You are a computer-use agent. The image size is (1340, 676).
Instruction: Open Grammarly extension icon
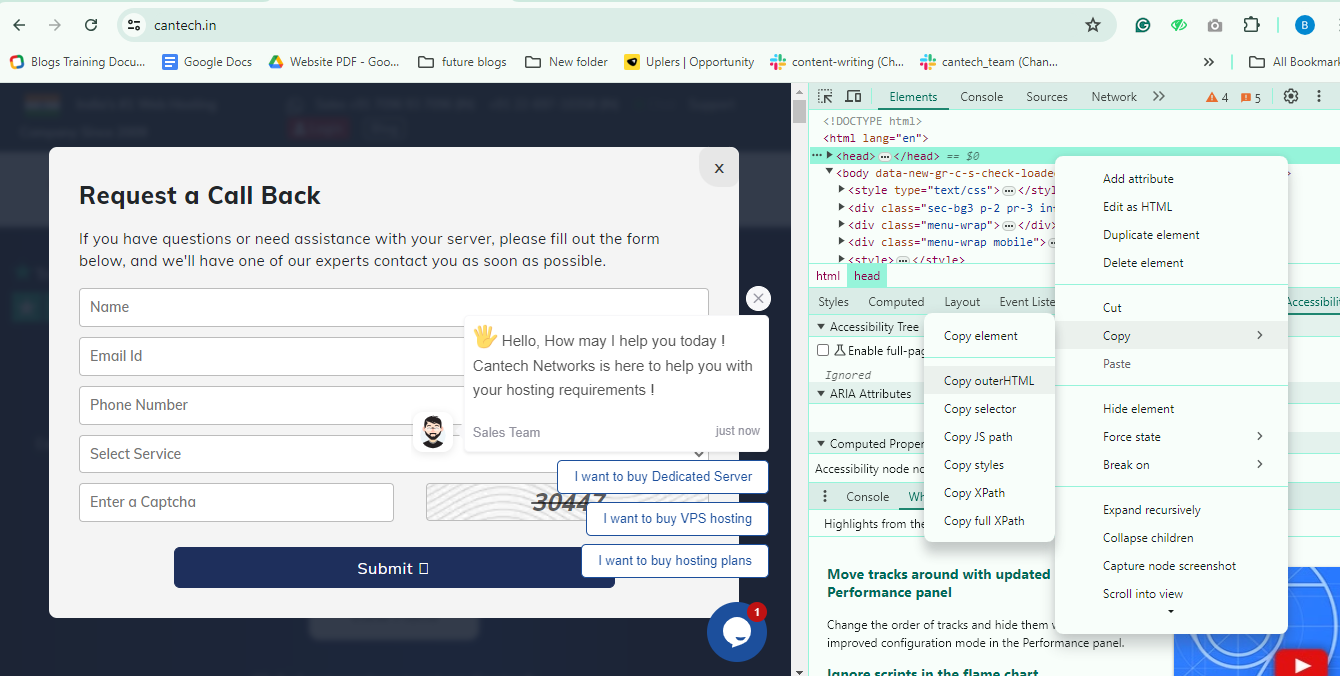pos(1143,25)
